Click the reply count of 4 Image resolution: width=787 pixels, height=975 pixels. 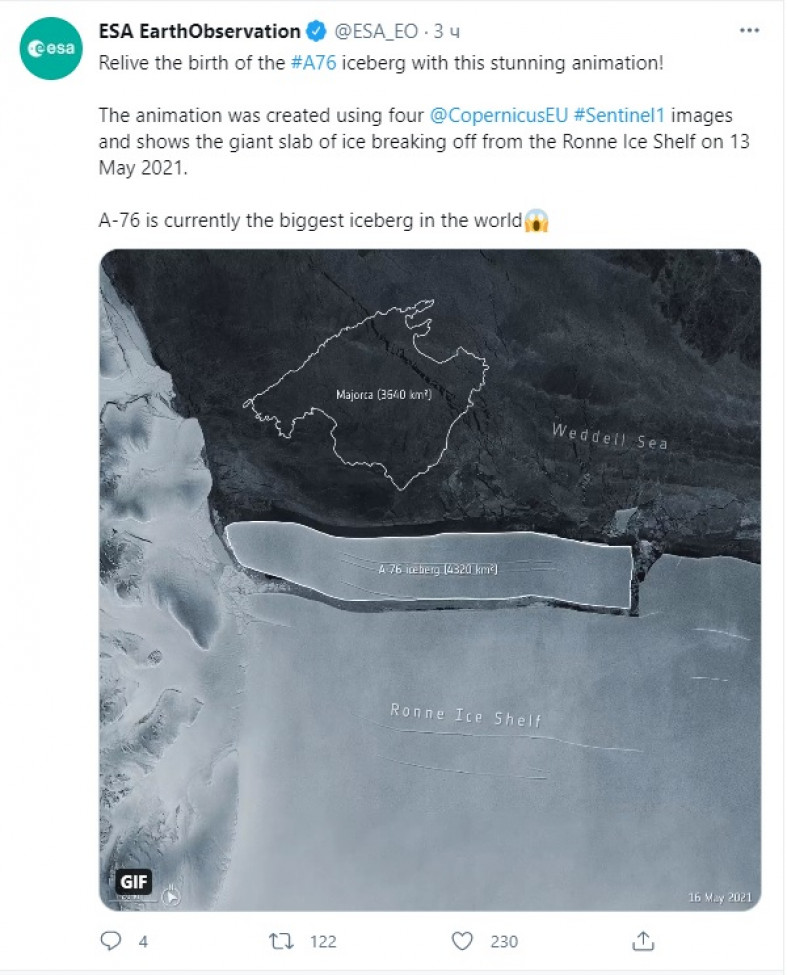pos(143,941)
